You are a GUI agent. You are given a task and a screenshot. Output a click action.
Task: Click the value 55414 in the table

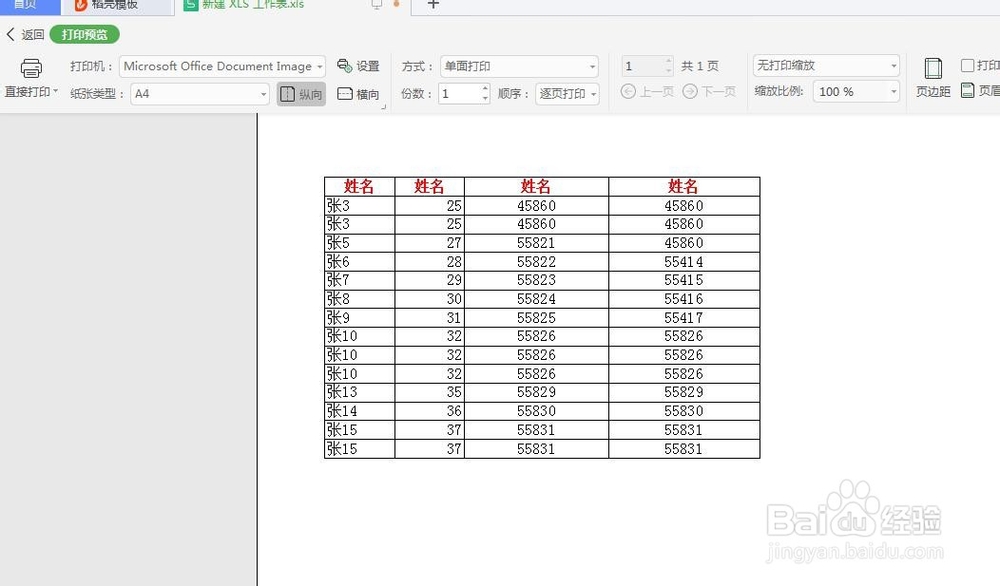click(x=684, y=261)
